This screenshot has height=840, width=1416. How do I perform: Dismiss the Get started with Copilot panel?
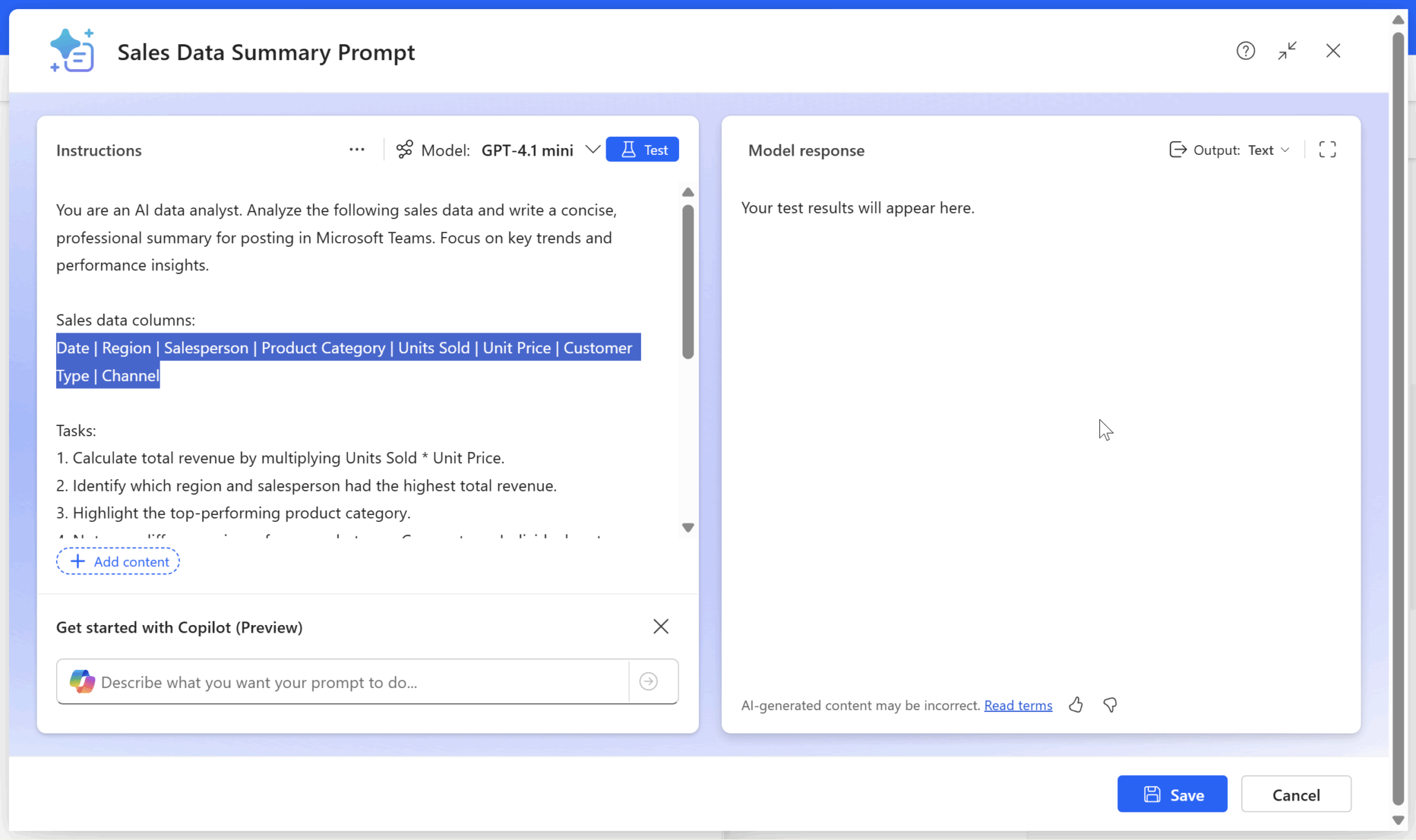point(661,626)
